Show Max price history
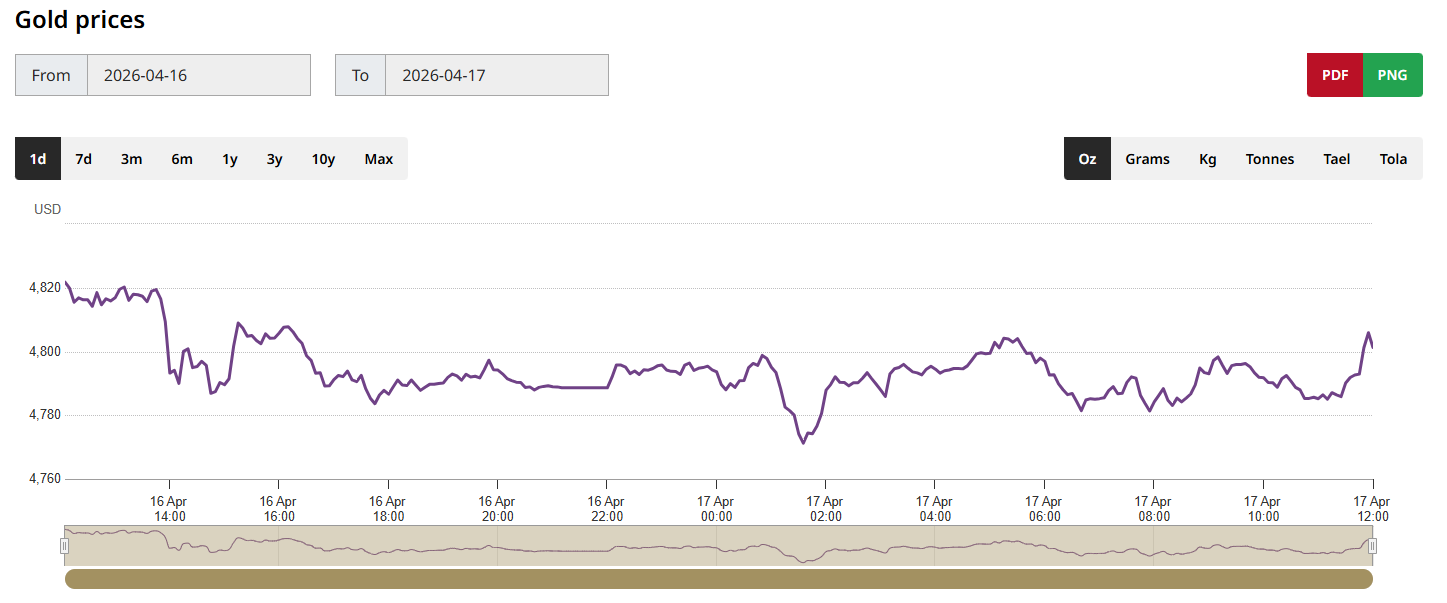 [379, 159]
